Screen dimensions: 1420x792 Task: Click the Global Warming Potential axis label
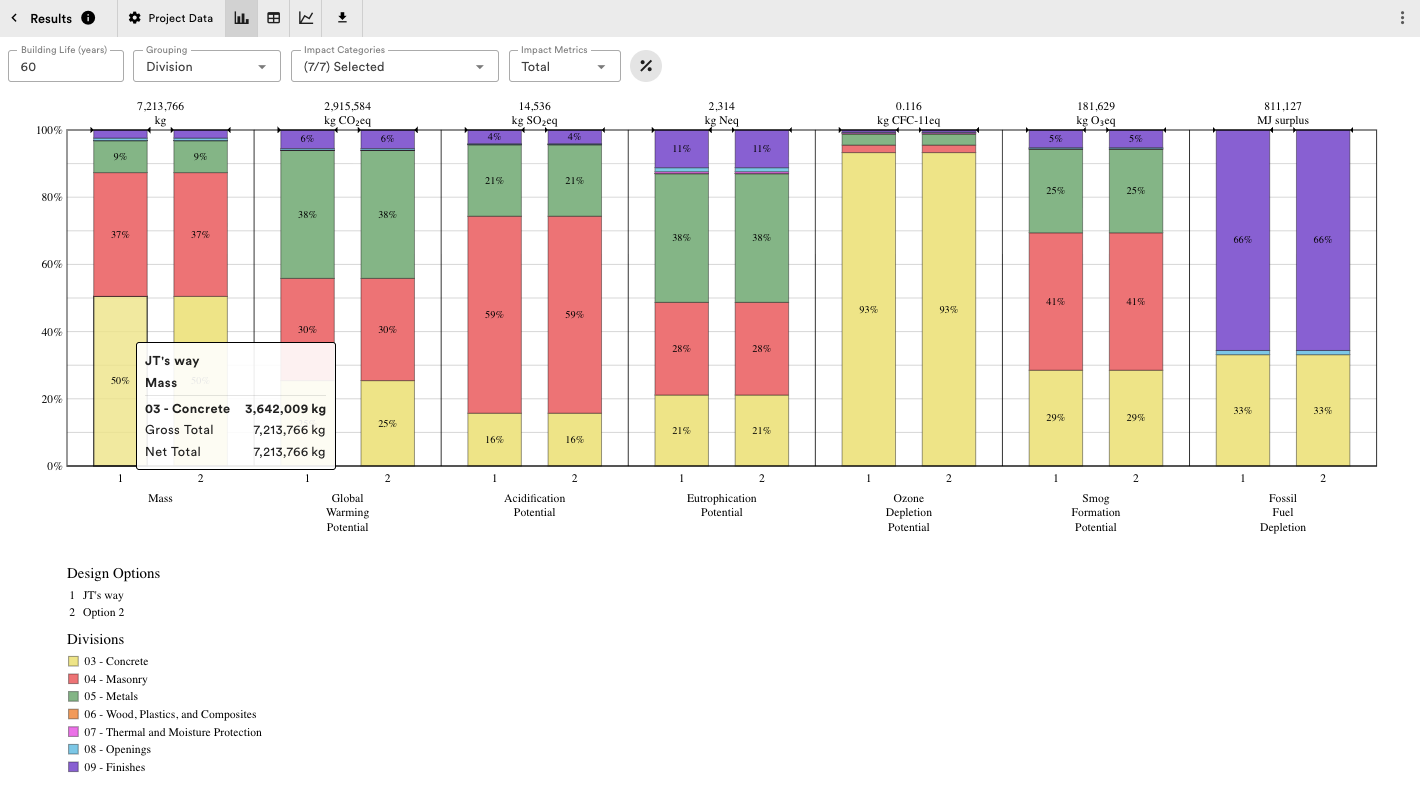pos(347,512)
